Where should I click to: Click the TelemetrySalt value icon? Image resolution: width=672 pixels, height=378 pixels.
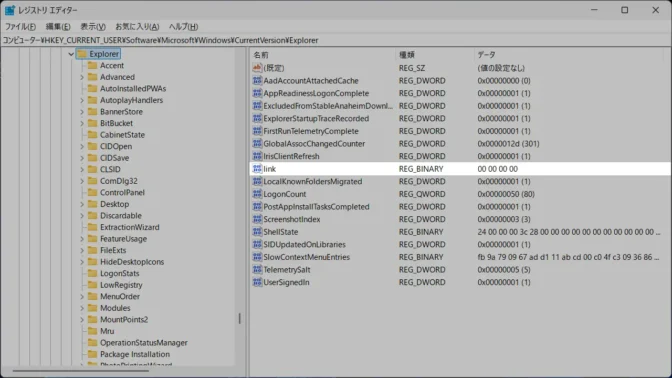[x=257, y=270]
